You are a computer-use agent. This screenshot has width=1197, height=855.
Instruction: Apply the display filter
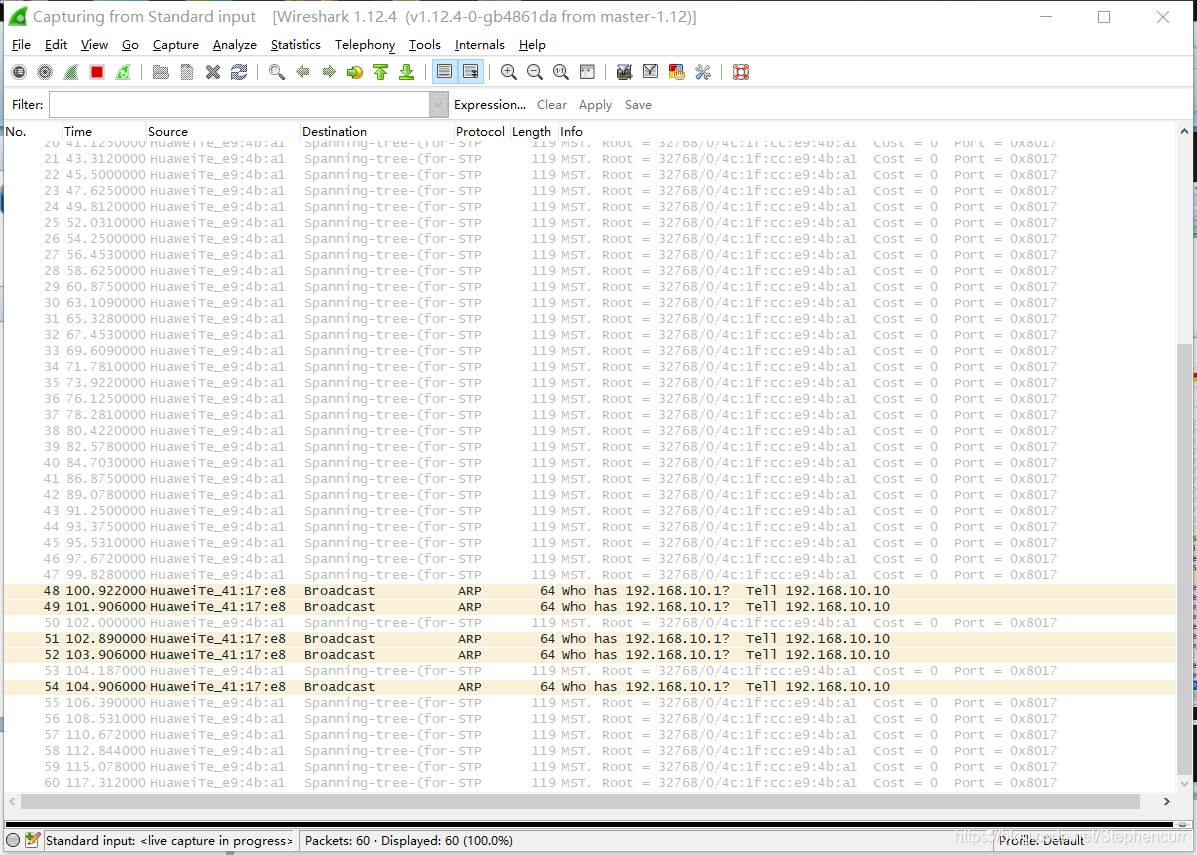click(x=595, y=105)
